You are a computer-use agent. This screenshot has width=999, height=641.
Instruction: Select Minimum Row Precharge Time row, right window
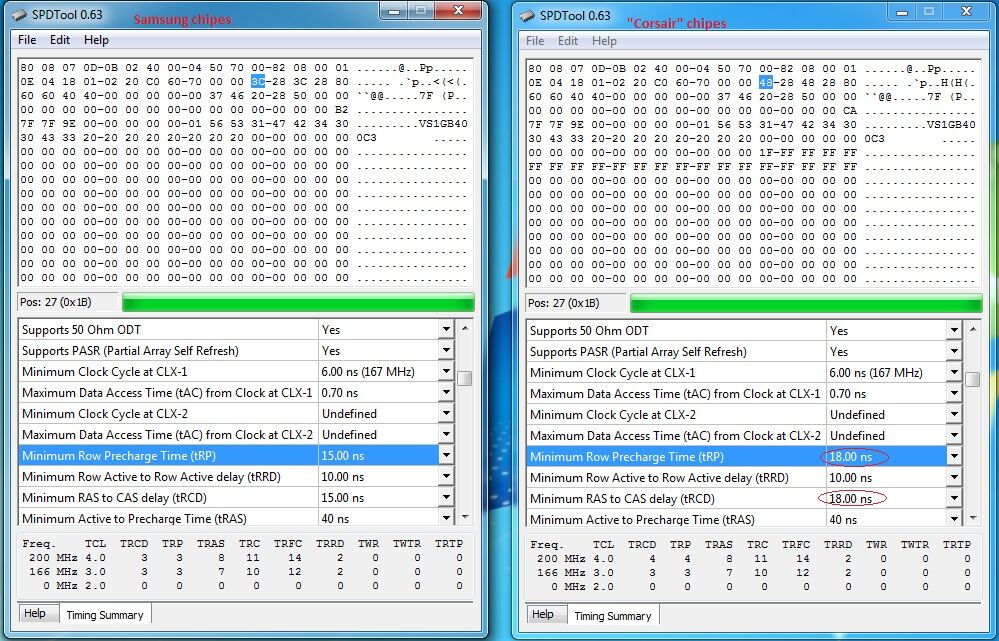(737, 457)
